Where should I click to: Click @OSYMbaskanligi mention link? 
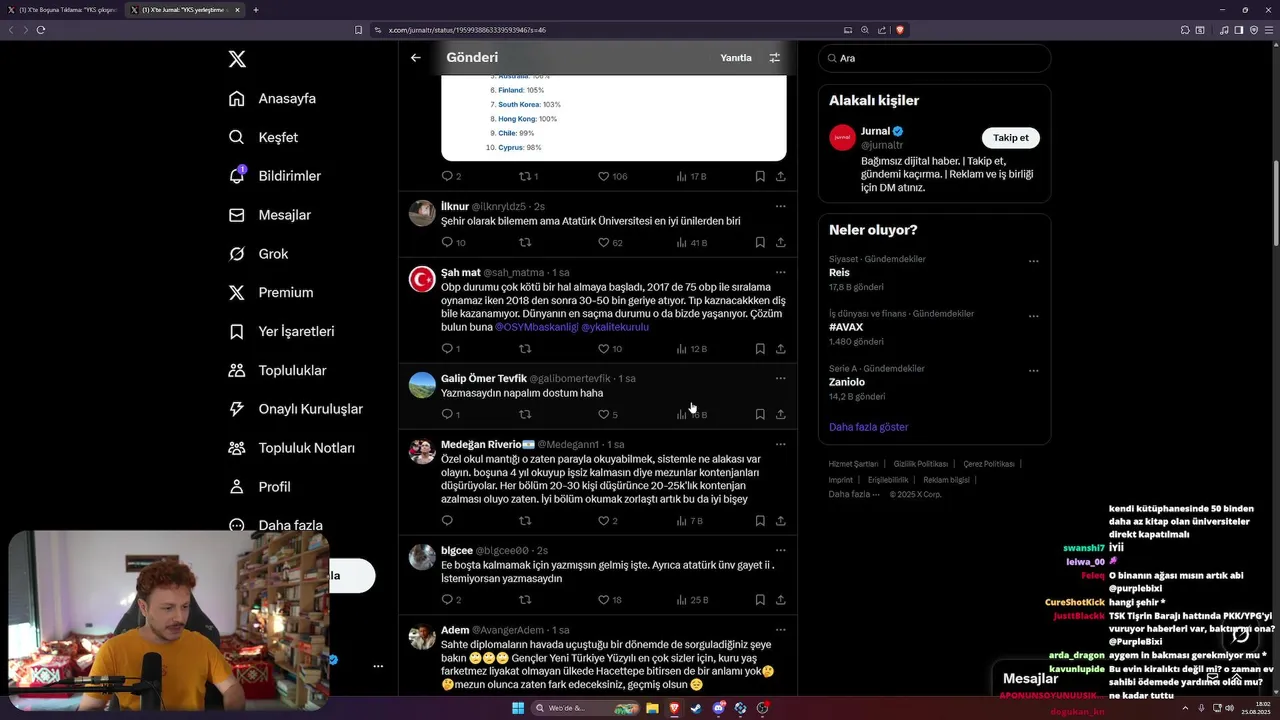pos(536,327)
